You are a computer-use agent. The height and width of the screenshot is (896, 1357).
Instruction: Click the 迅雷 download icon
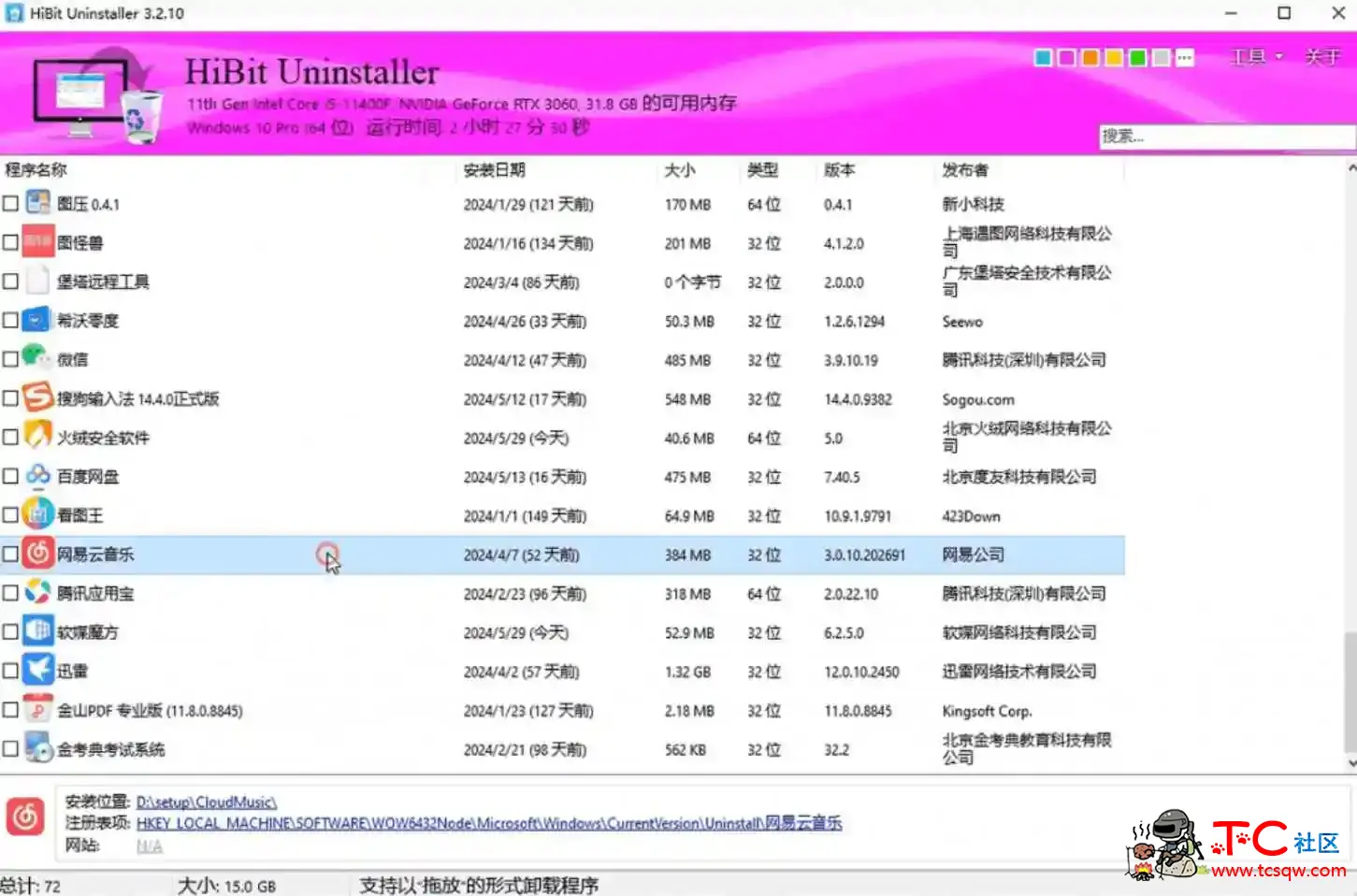click(x=37, y=670)
